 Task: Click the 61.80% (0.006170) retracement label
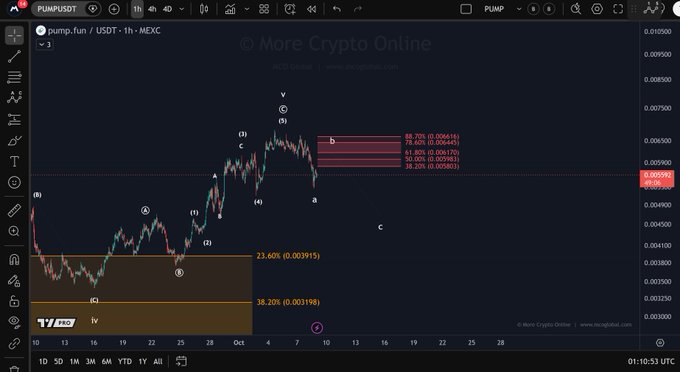pyautogui.click(x=432, y=153)
